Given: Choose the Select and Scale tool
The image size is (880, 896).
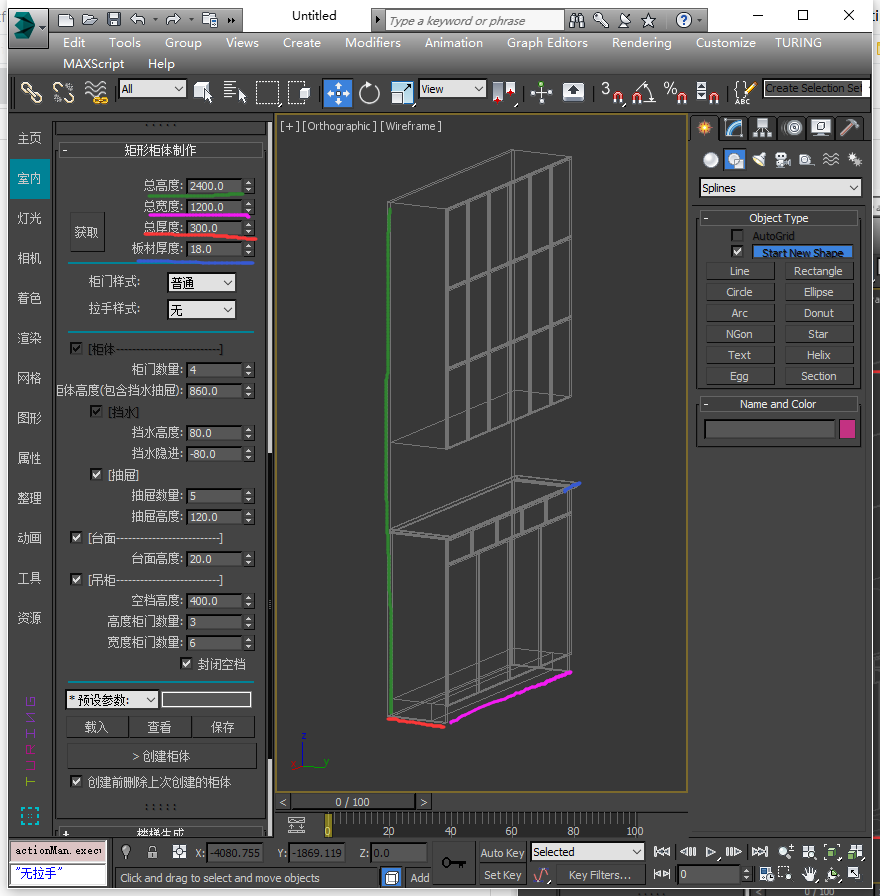Looking at the screenshot, I should [x=402, y=93].
